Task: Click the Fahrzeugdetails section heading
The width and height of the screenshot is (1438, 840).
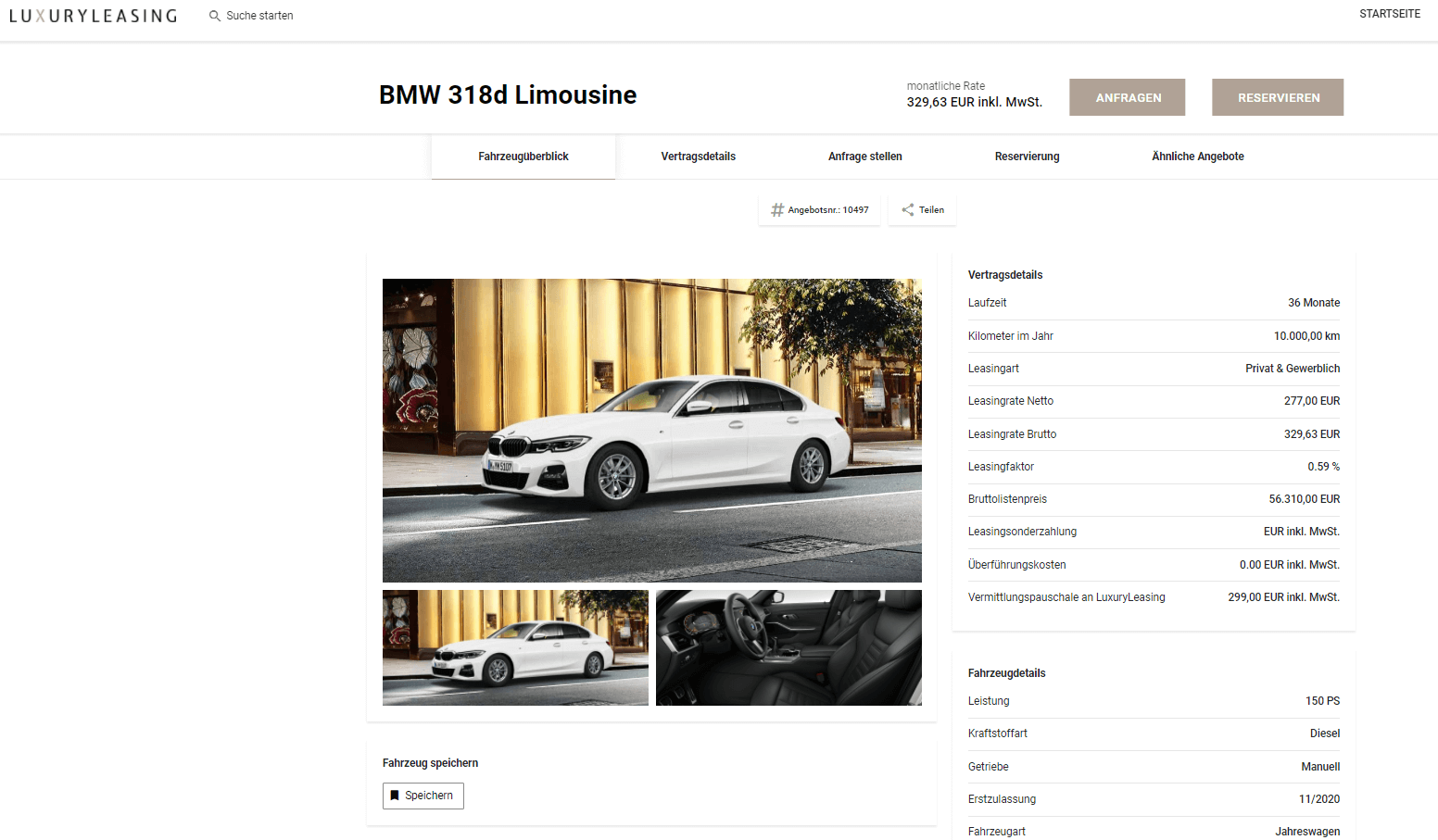Action: click(1006, 673)
